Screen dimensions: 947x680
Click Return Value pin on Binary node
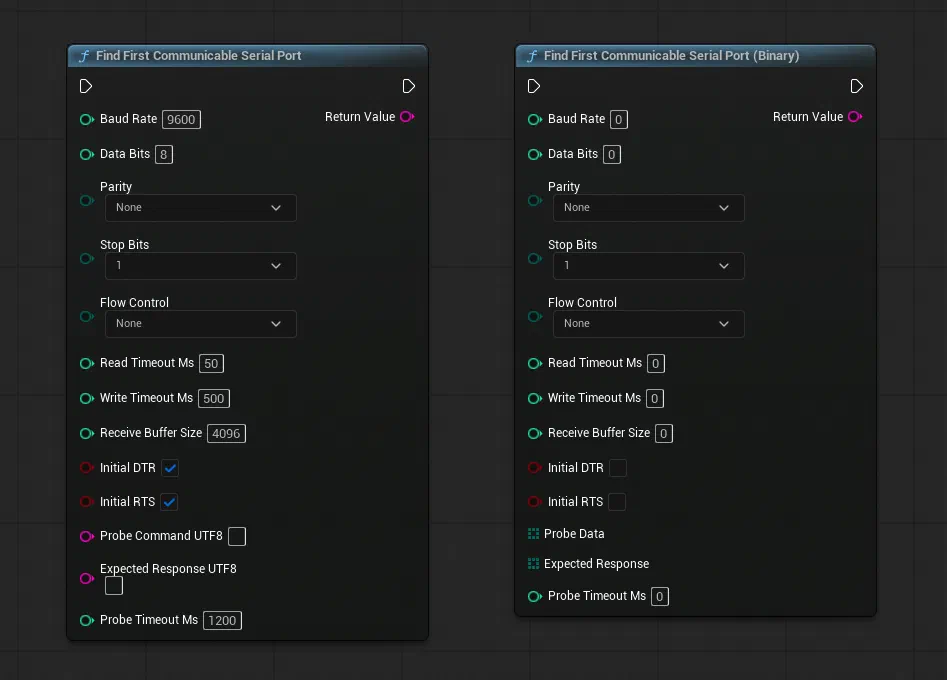click(x=855, y=117)
